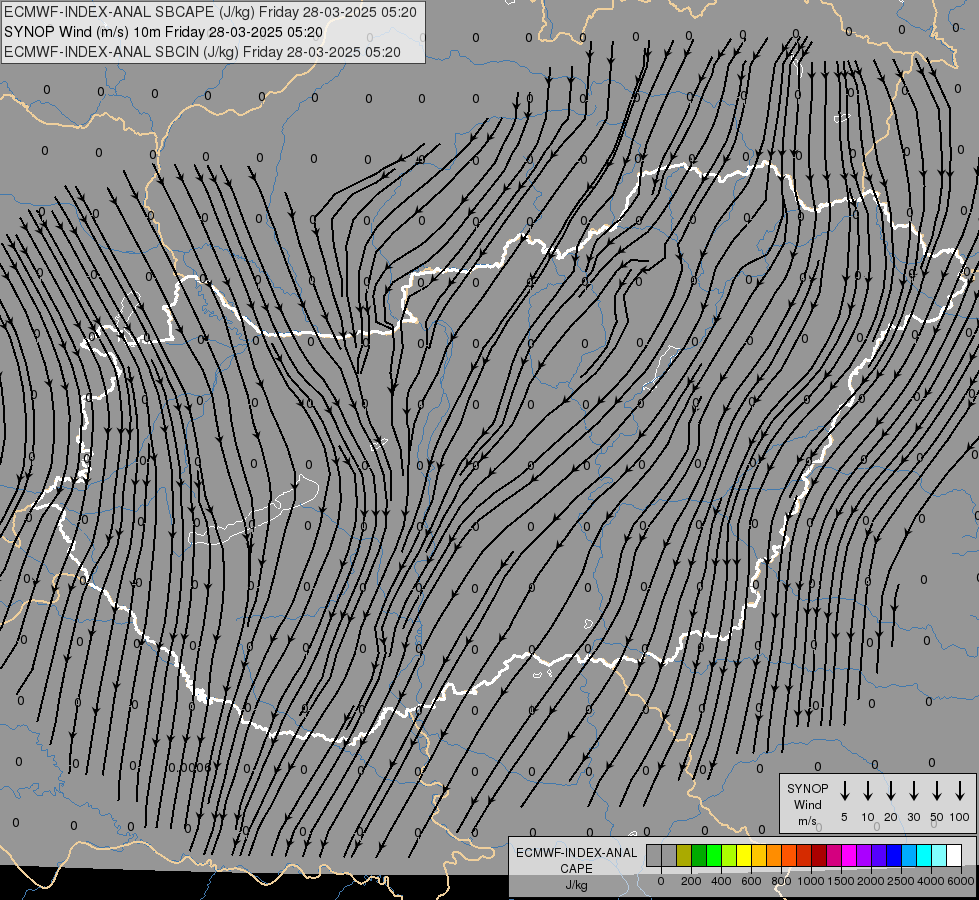This screenshot has height=900, width=979.
Task: Click the 1500 tick label on the colorbar
Action: (x=840, y=881)
